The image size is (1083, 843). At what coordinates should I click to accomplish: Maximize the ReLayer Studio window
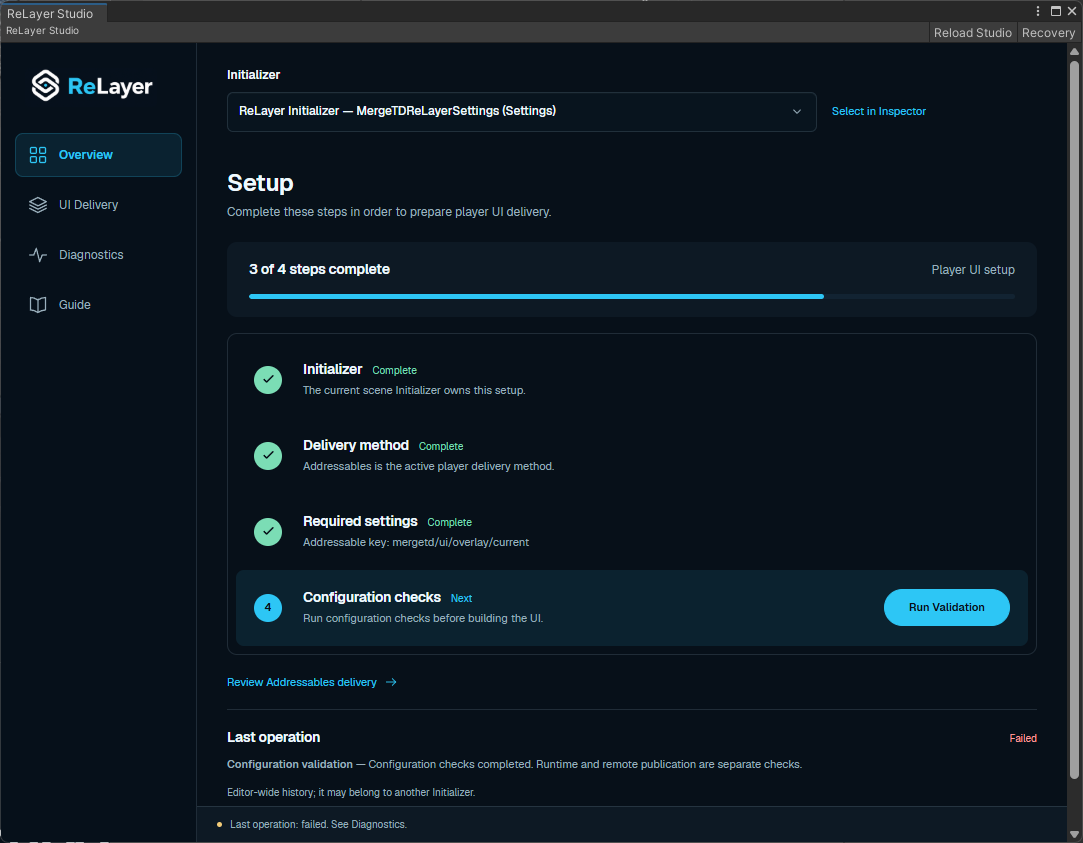[x=1055, y=11]
